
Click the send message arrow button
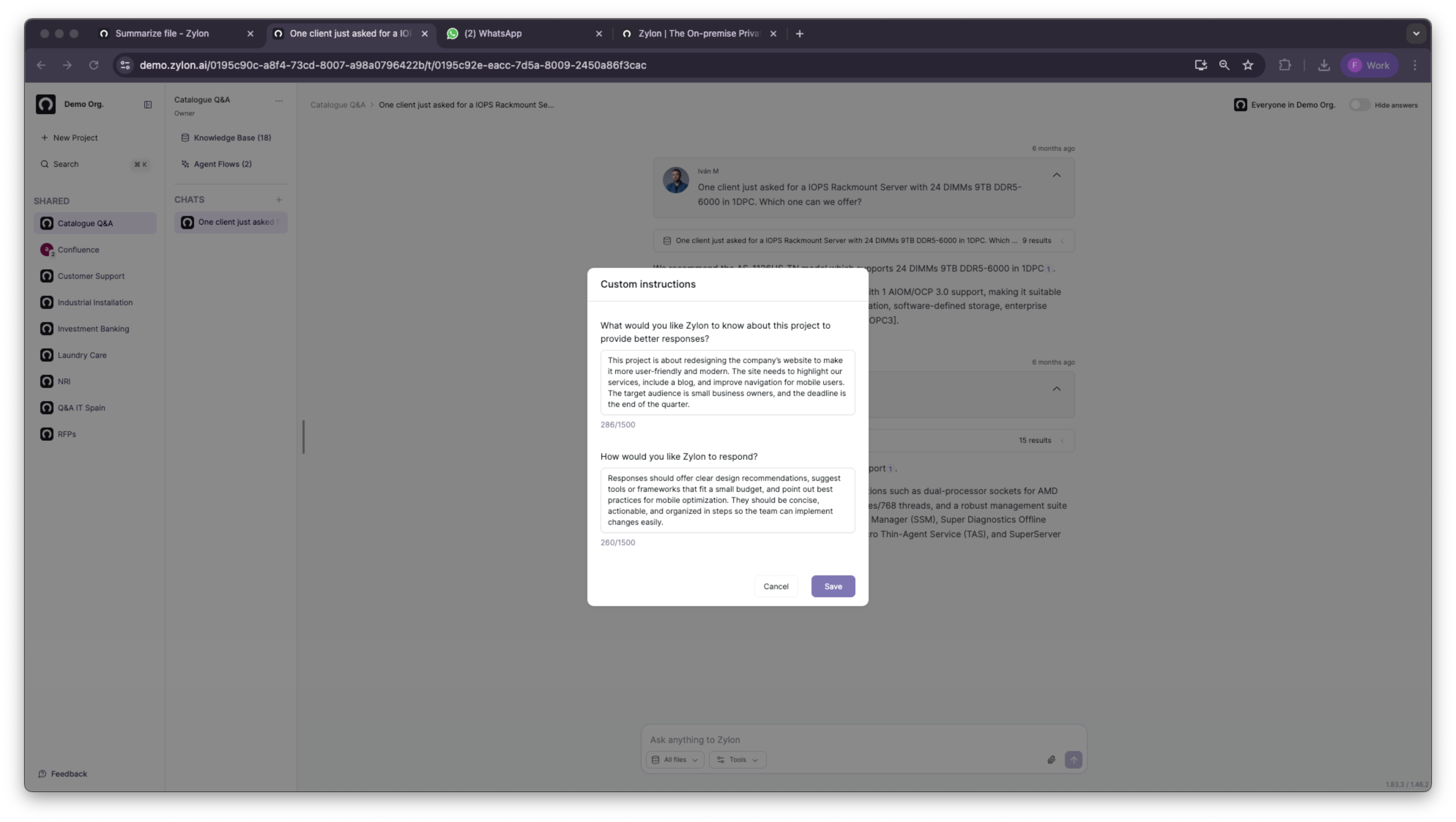1073,760
